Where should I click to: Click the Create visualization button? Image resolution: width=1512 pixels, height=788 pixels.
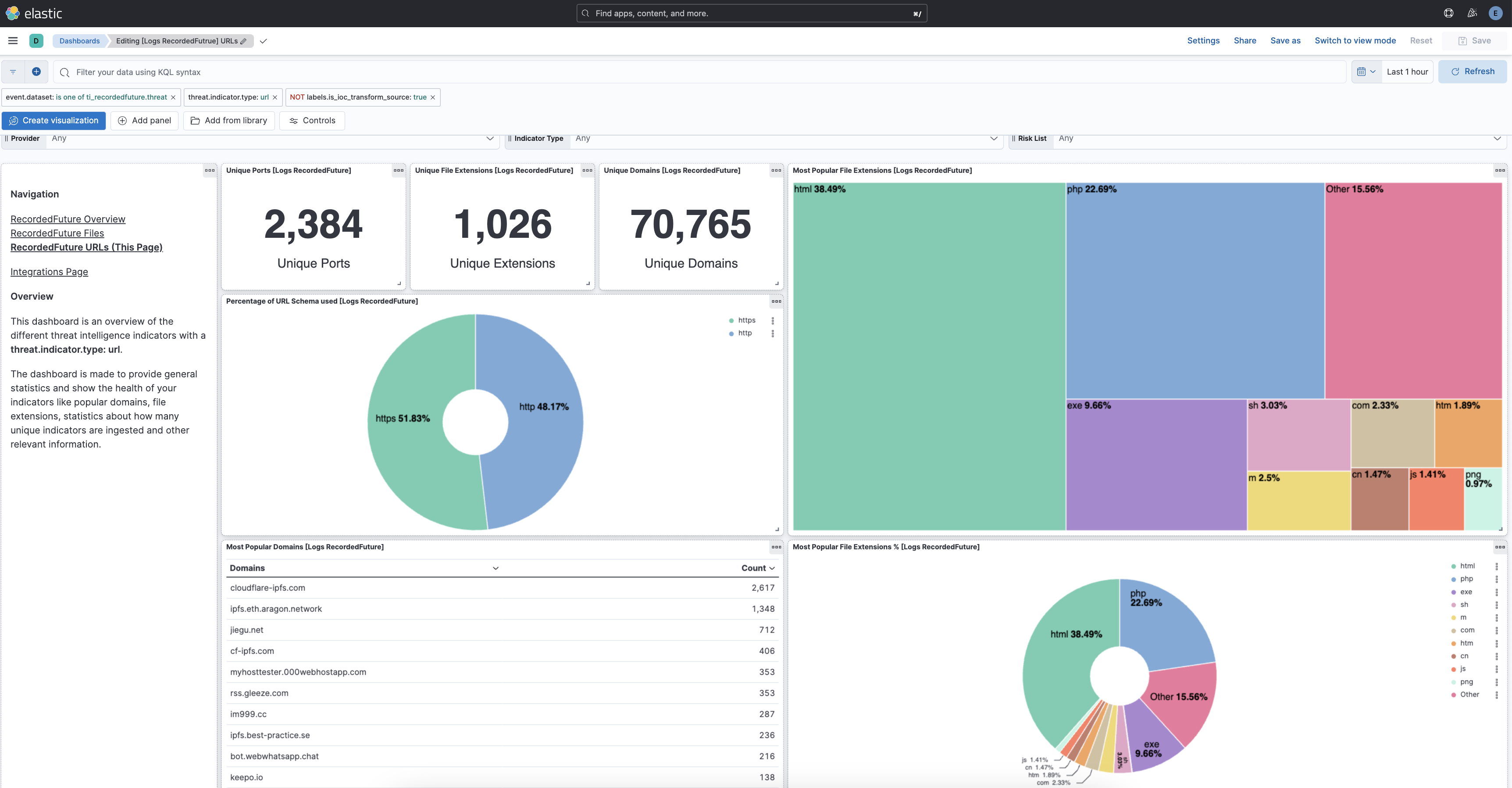[53, 120]
